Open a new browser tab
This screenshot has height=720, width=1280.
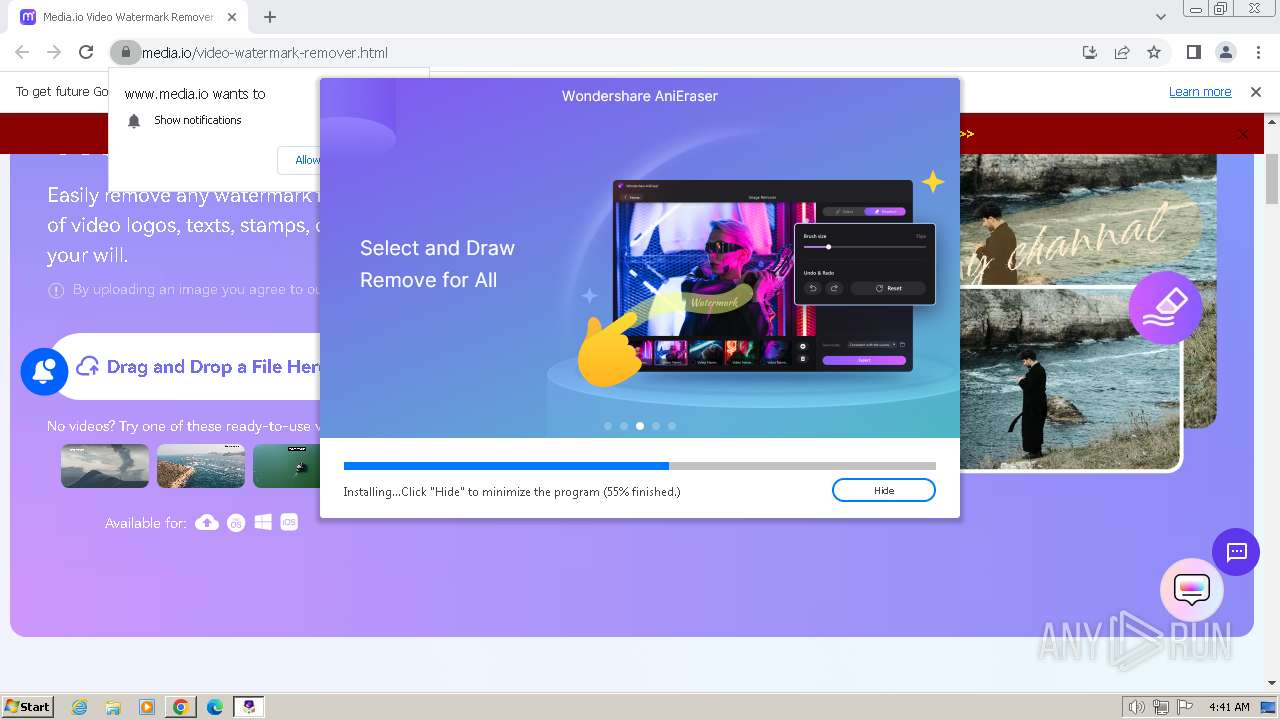270,17
